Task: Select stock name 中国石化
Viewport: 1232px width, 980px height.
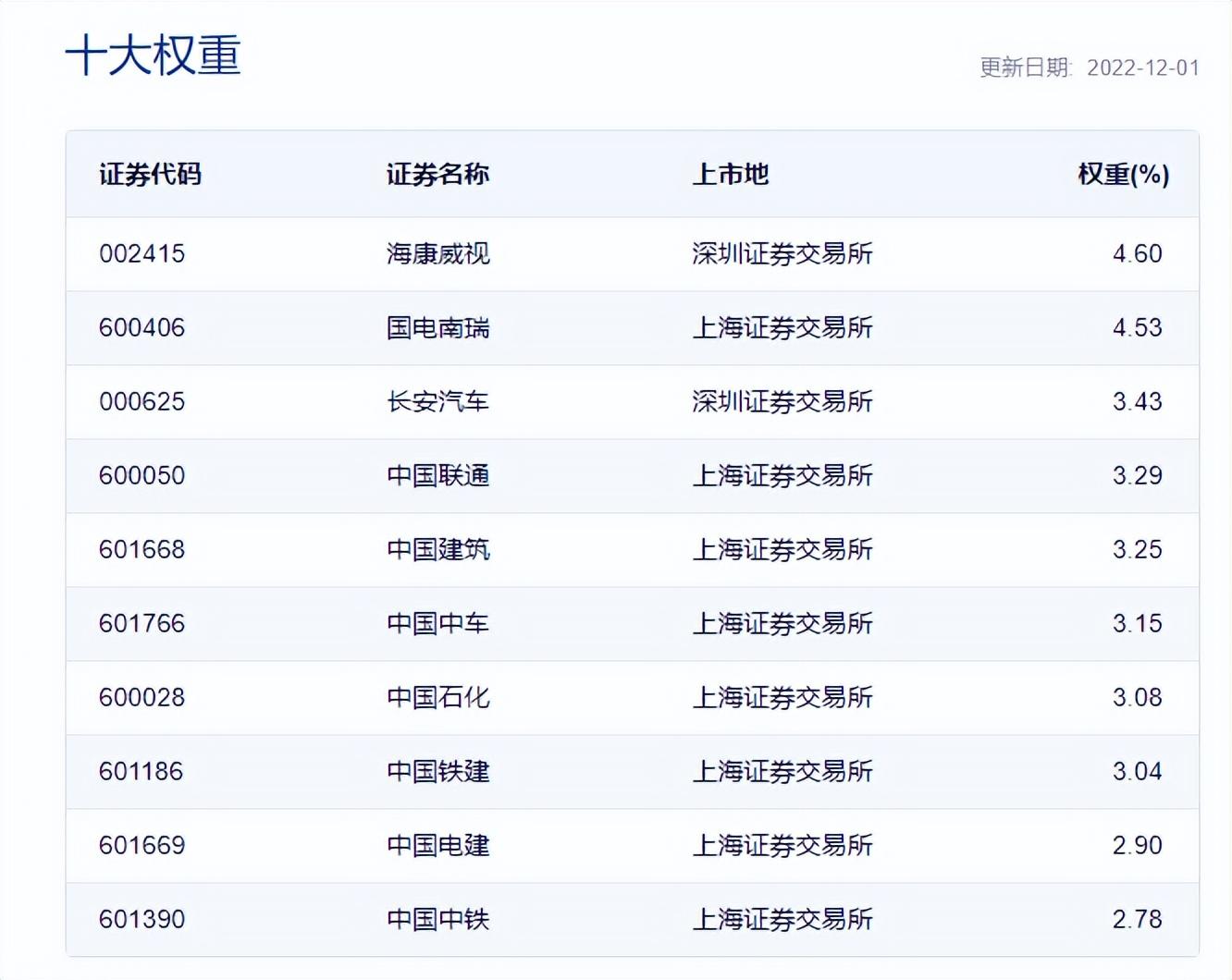Action: (437, 697)
